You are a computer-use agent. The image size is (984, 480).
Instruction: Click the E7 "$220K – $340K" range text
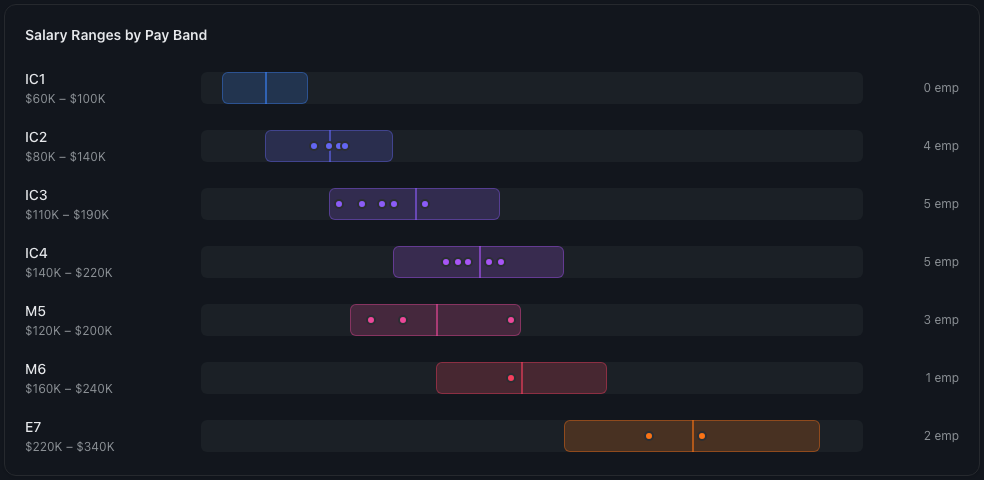coord(70,447)
